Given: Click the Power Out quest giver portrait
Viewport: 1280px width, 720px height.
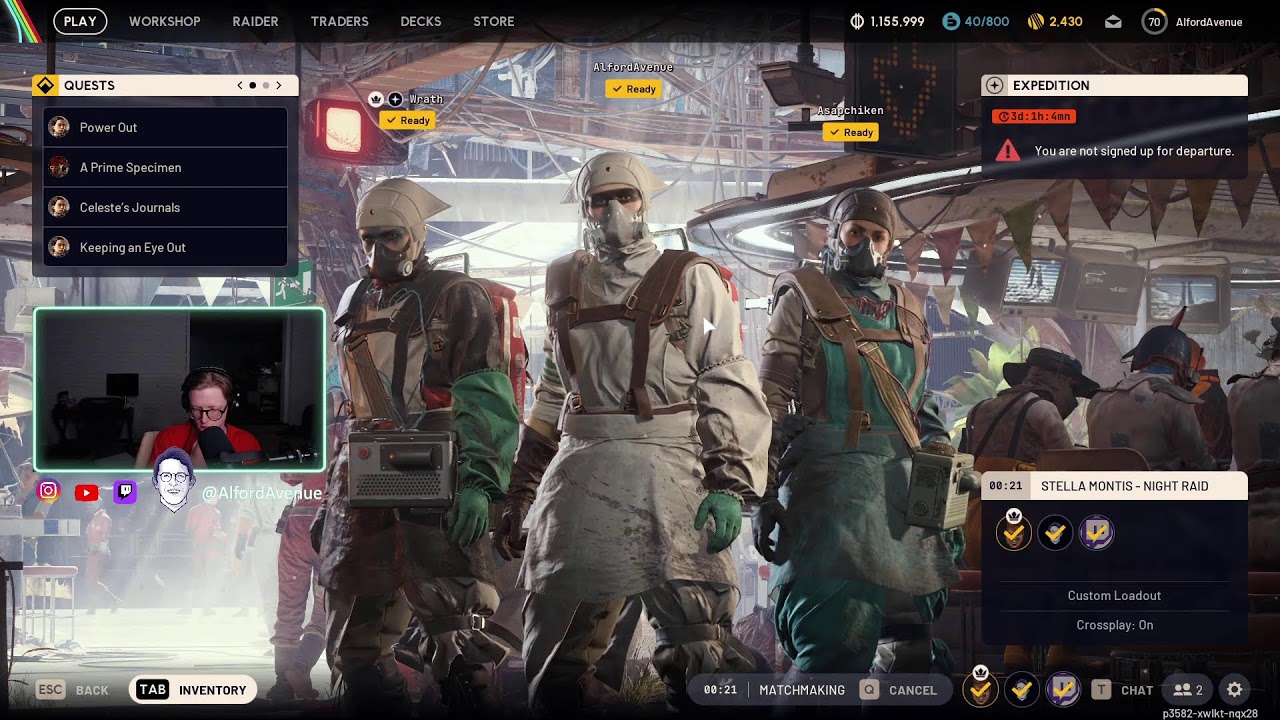Looking at the screenshot, I should pyautogui.click(x=59, y=127).
